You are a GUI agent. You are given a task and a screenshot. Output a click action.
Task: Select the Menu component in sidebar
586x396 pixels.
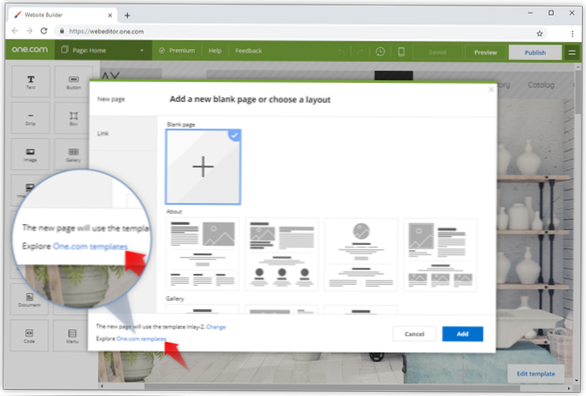(x=72, y=335)
